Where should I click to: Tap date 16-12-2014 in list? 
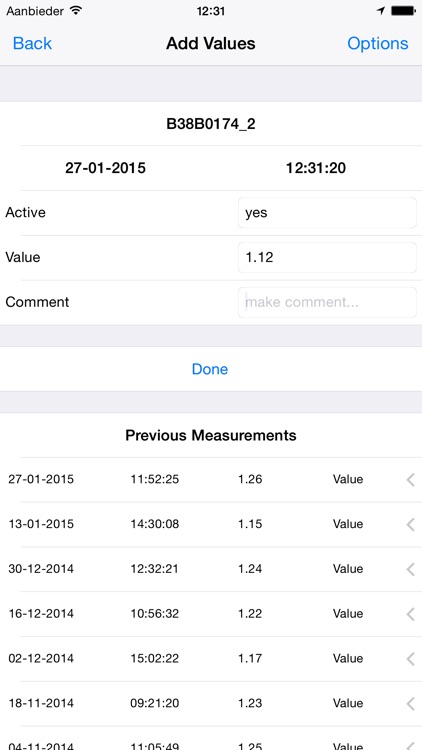pyautogui.click(x=41, y=614)
